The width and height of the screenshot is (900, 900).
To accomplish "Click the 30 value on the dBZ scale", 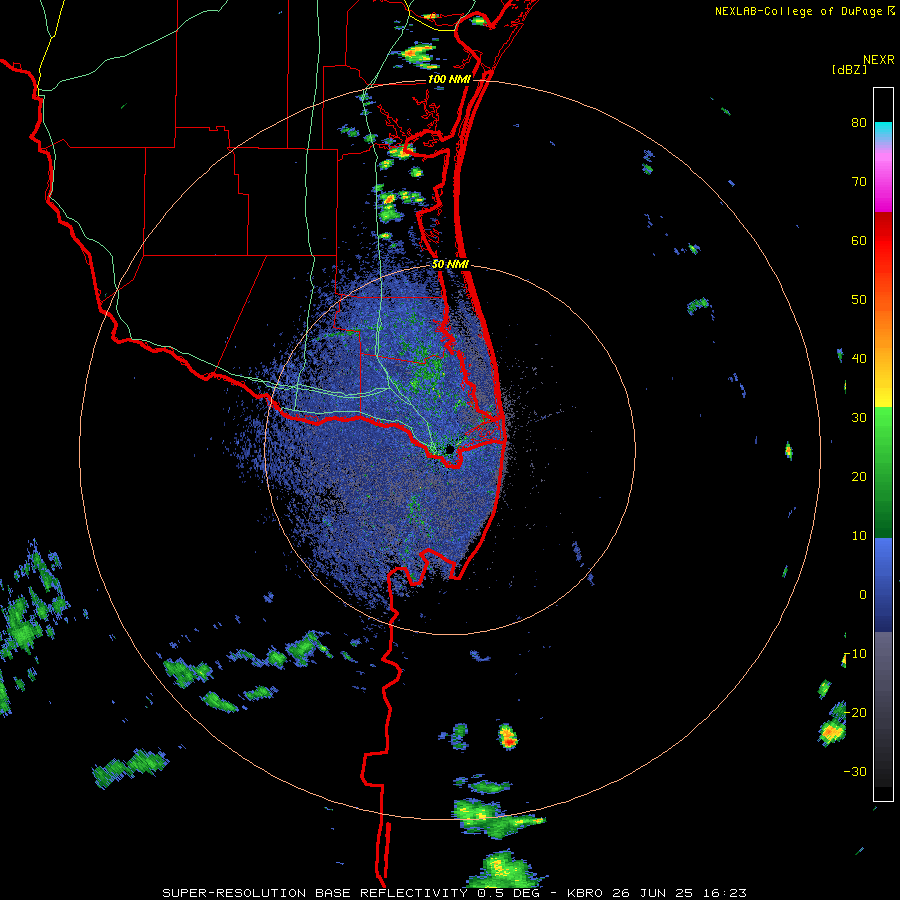I will tap(859, 418).
